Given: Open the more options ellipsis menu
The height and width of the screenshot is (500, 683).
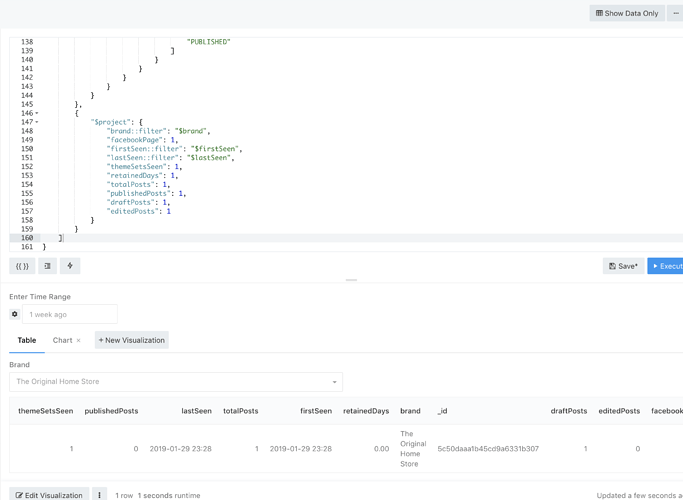Looking at the screenshot, I should pos(676,14).
